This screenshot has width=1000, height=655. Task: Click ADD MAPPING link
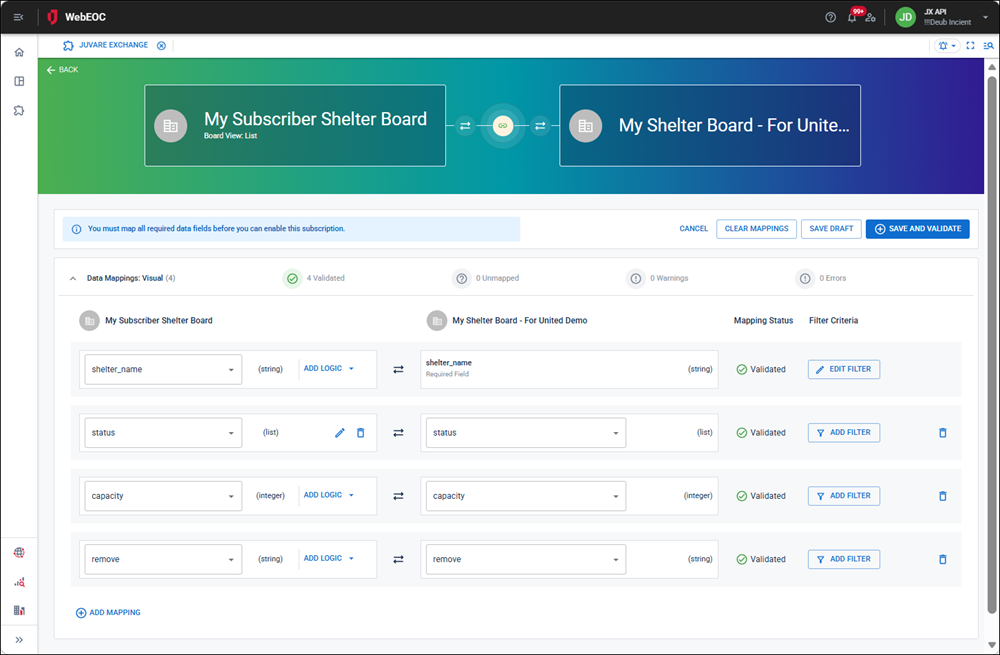[x=108, y=613]
